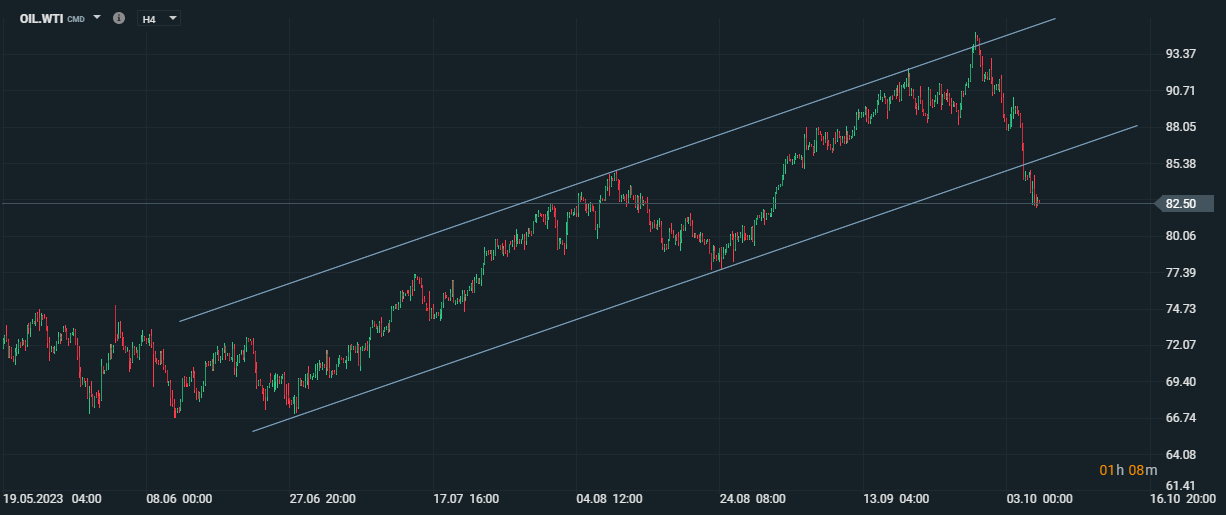Screen dimensions: 1226x515
Task: Click the info icon beside OIL.WTI
Action: 119,18
